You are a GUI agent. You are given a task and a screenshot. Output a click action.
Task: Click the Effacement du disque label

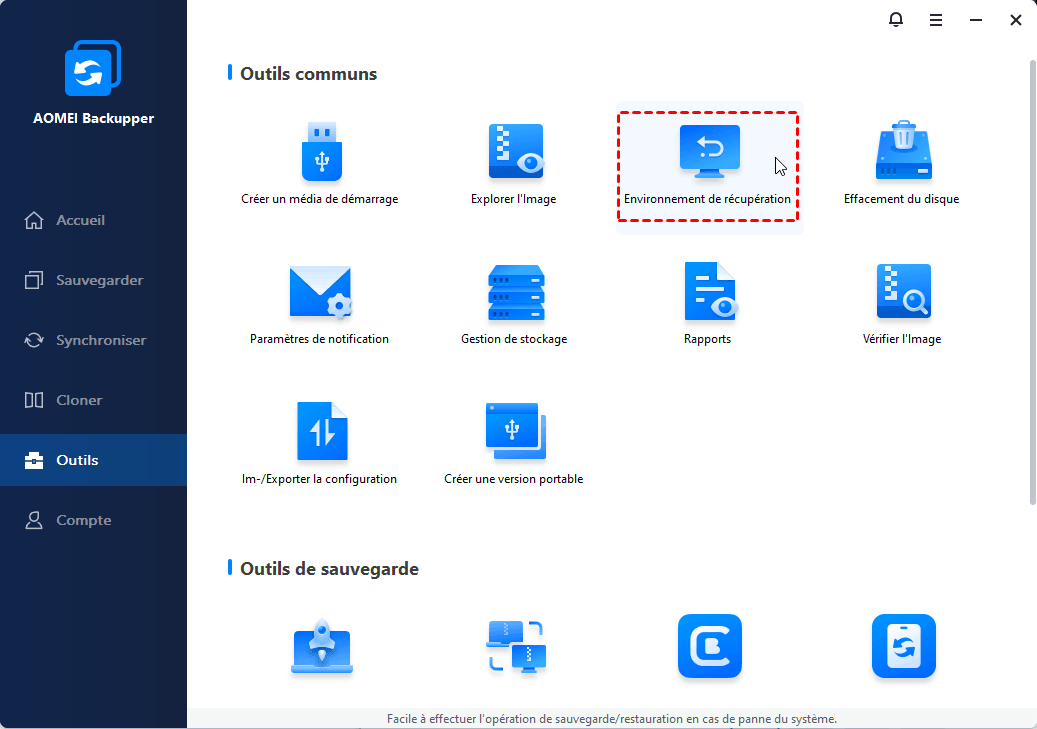tap(901, 199)
